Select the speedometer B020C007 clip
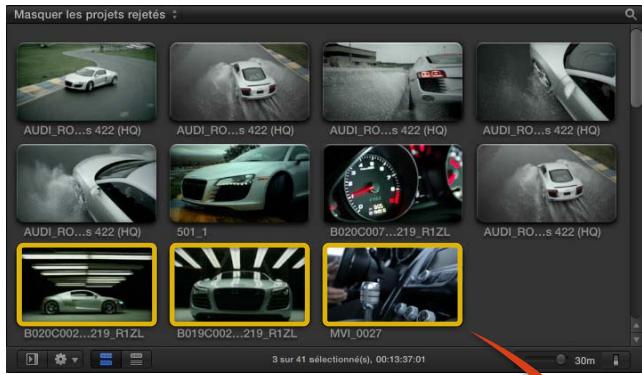 point(393,183)
